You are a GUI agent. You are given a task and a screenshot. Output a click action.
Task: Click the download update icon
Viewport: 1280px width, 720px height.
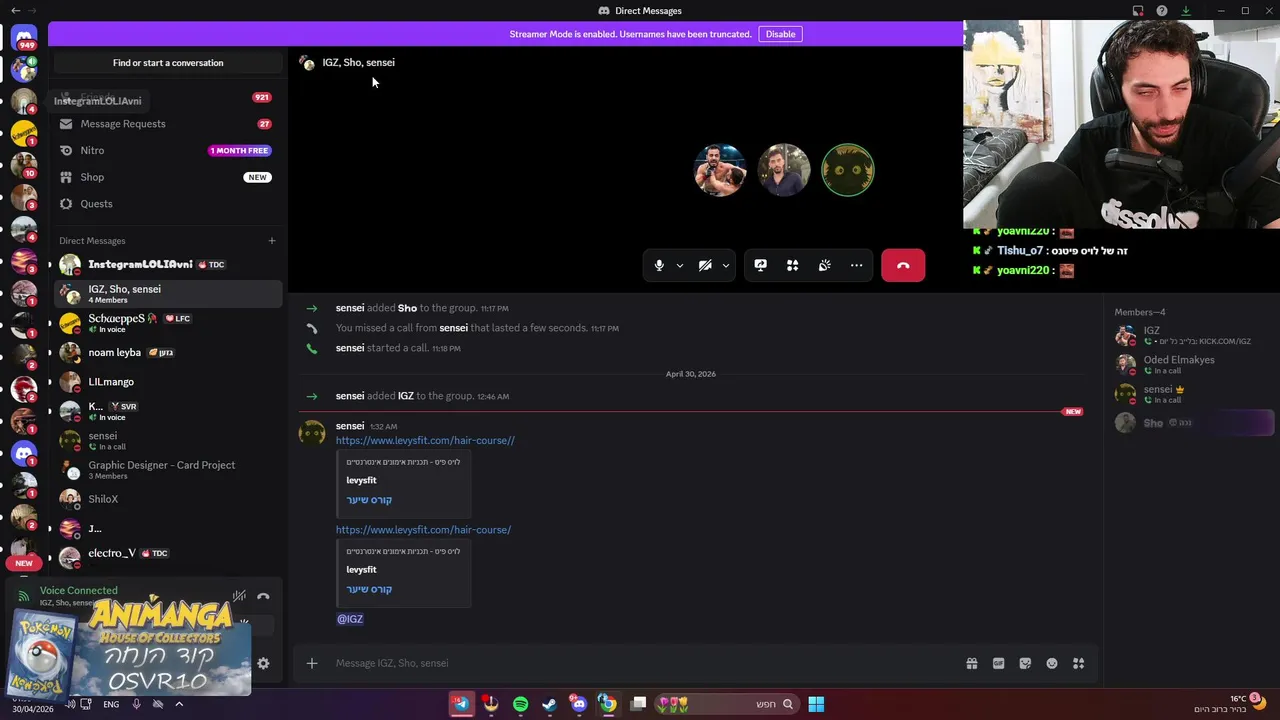pyautogui.click(x=1186, y=11)
